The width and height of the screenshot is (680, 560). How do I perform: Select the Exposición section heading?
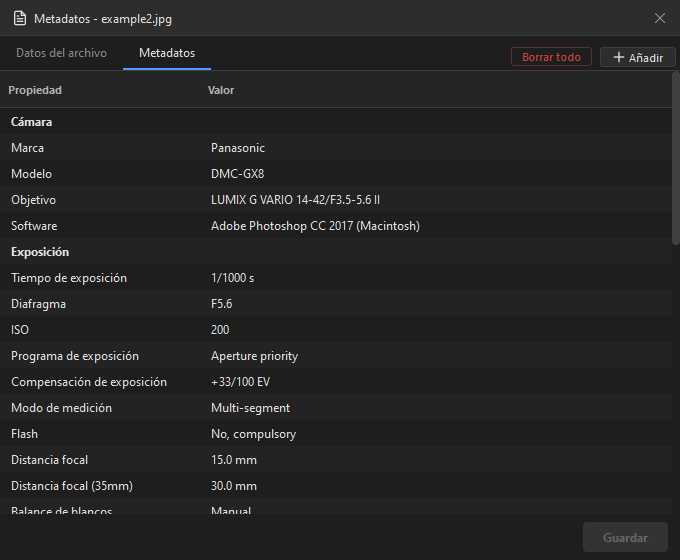point(40,252)
